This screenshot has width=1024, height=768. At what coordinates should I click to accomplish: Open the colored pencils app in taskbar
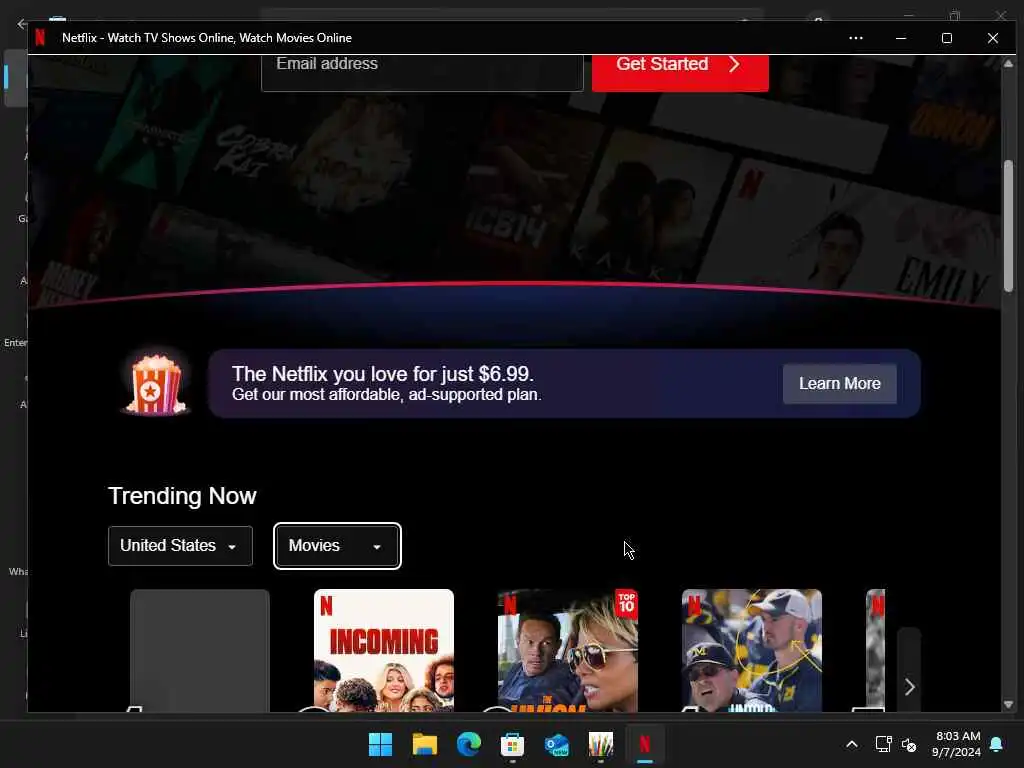601,744
